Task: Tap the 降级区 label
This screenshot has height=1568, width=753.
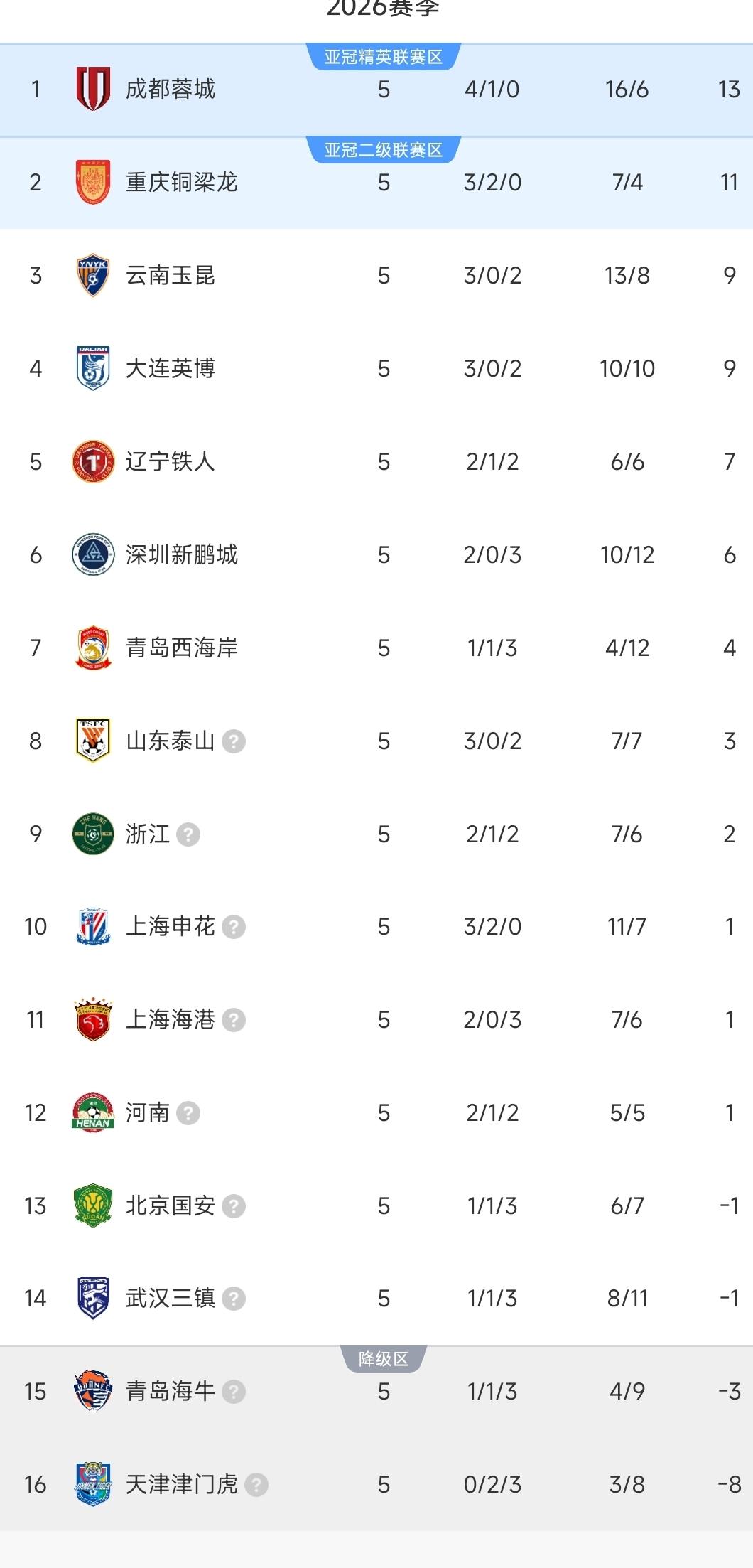Action: [x=384, y=1359]
